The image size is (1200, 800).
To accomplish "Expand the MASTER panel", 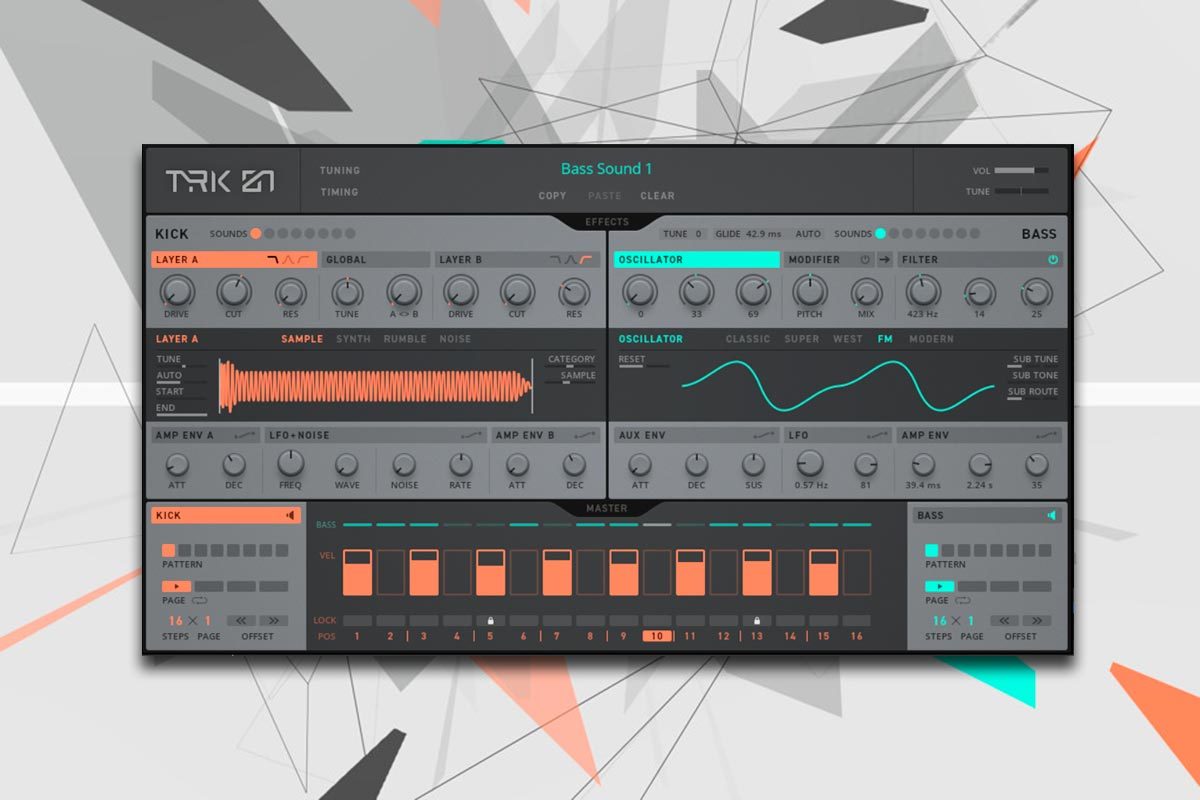I will (x=607, y=508).
